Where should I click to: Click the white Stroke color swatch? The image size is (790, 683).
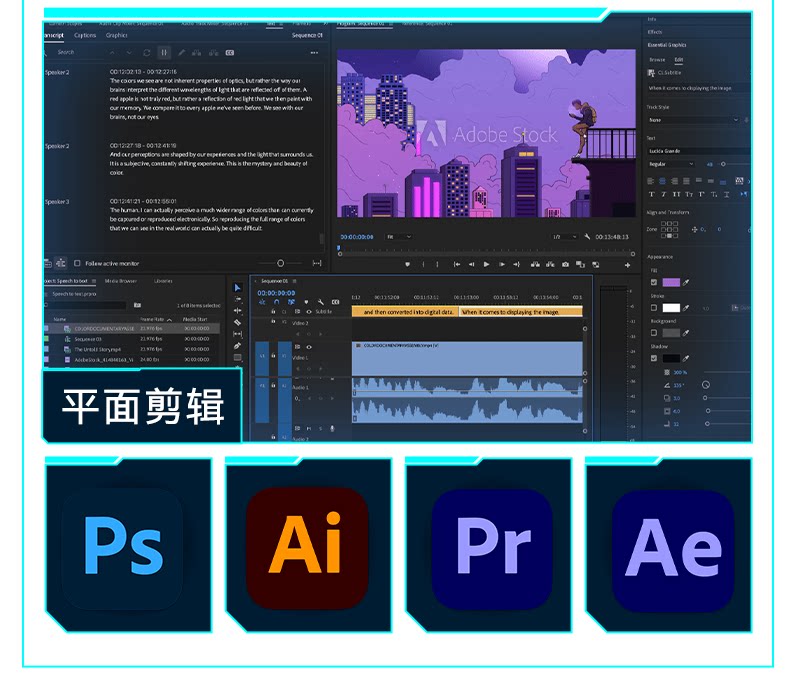[x=671, y=307]
